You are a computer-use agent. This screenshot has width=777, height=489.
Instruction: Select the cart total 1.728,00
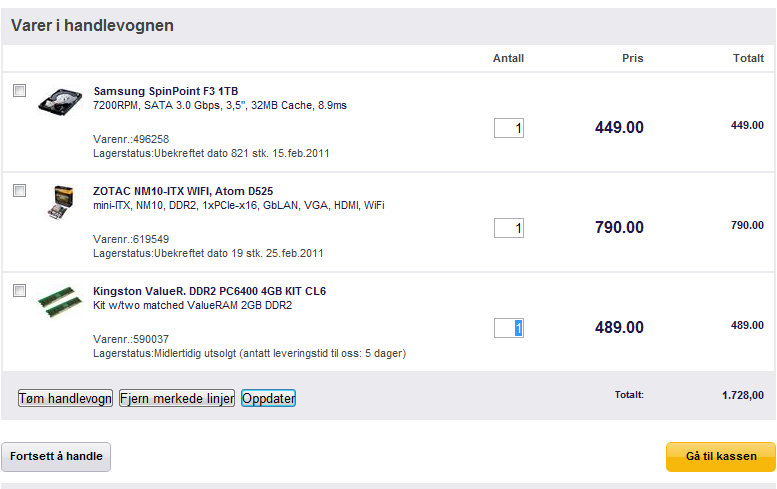point(742,395)
